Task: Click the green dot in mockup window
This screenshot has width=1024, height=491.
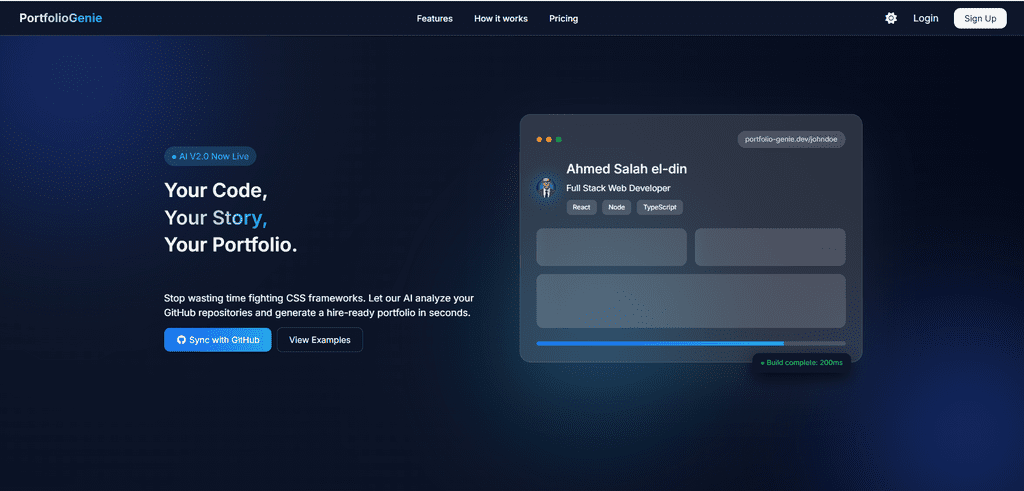Action: (x=559, y=139)
